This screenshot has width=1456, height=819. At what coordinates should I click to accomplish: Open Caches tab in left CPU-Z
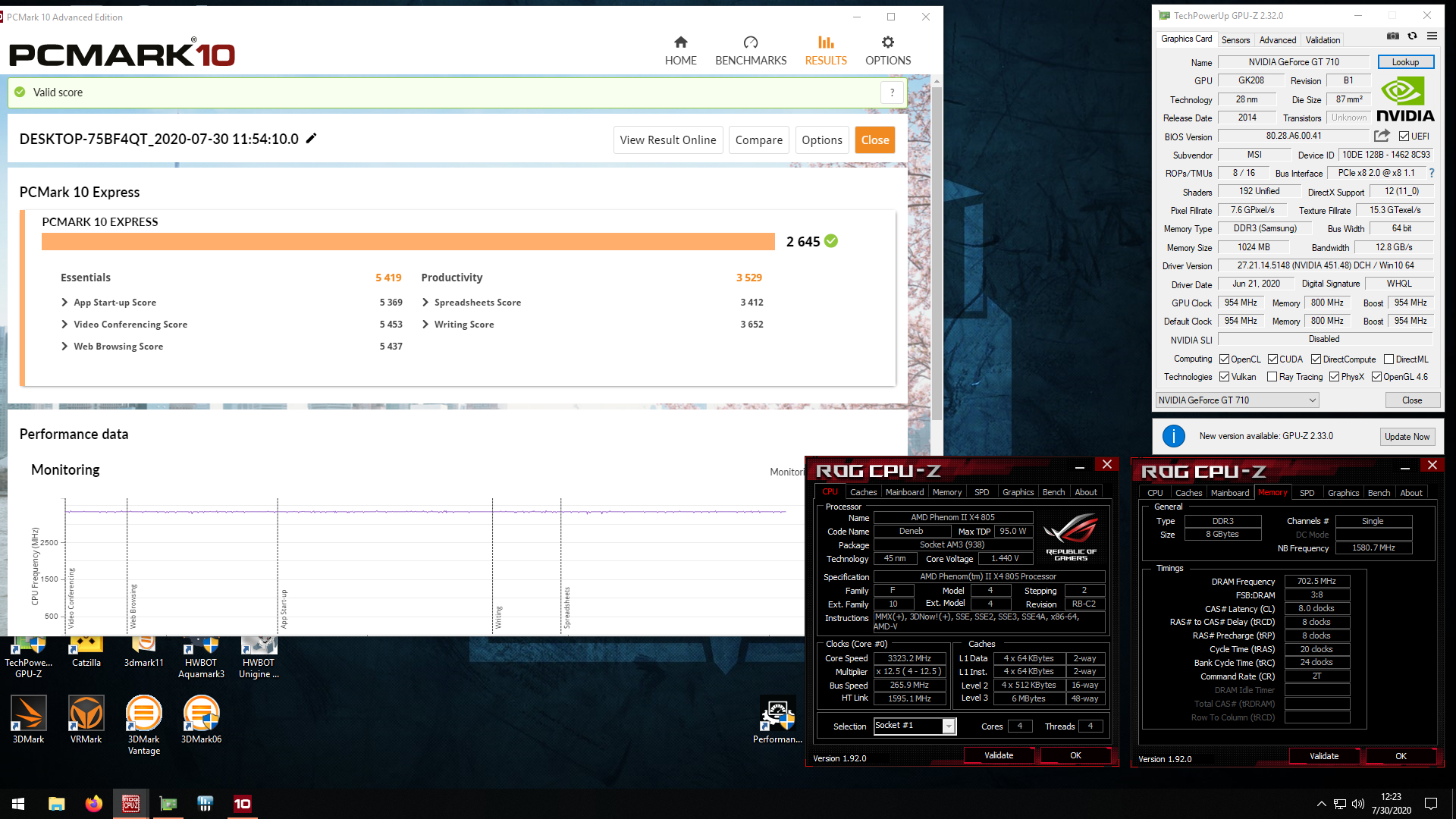pos(863,492)
